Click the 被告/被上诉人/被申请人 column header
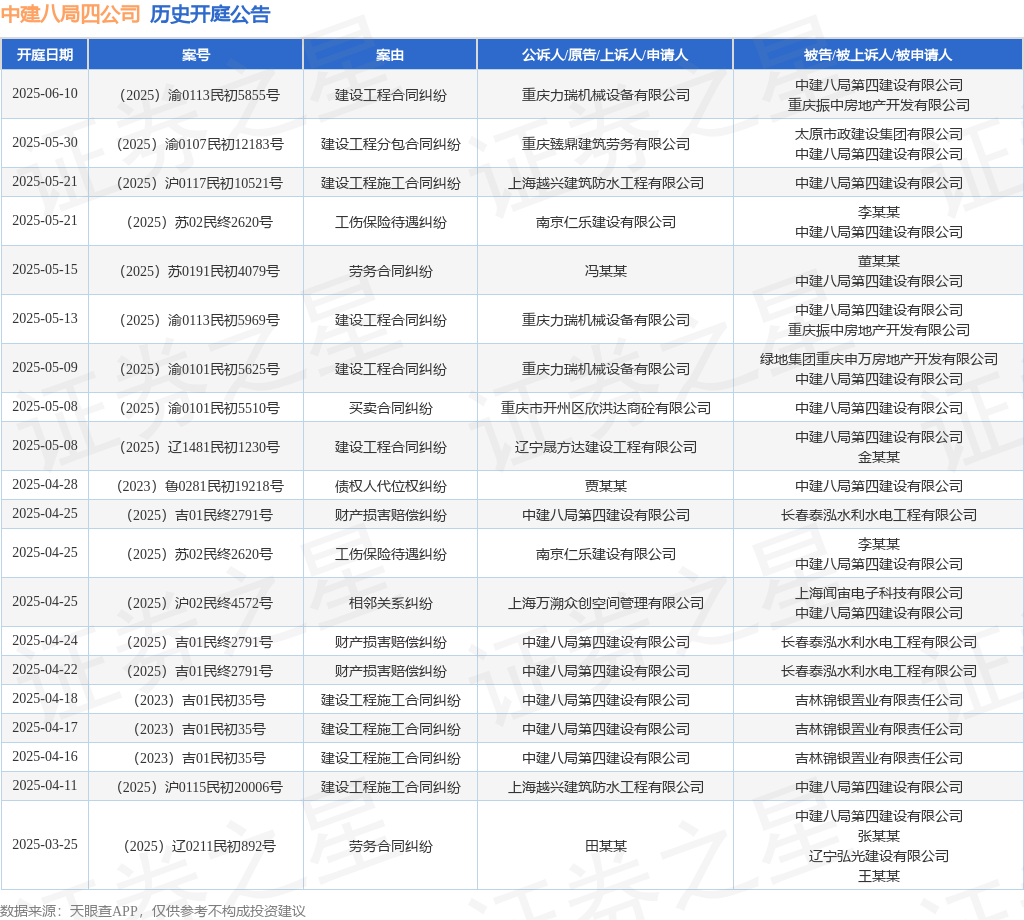Screen dimensions: 1024x920 click(x=878, y=55)
